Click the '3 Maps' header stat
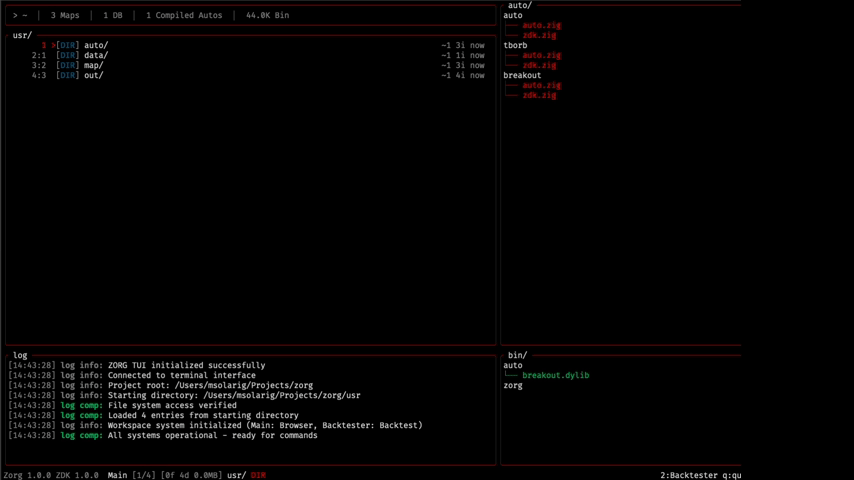This screenshot has width=854, height=480. [65, 15]
